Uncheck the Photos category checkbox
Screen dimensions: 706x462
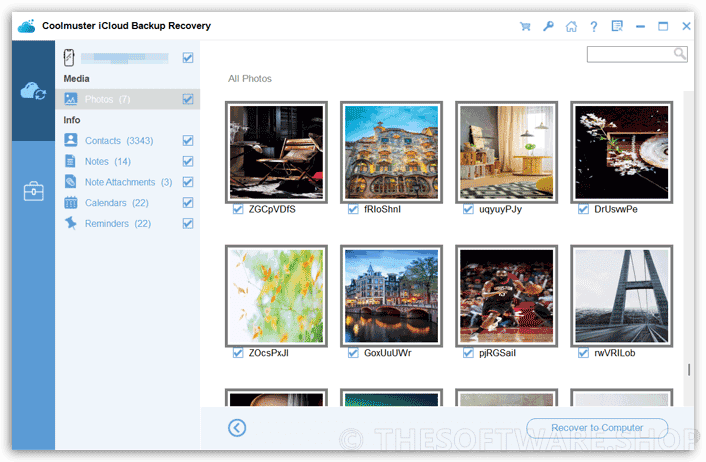click(188, 99)
